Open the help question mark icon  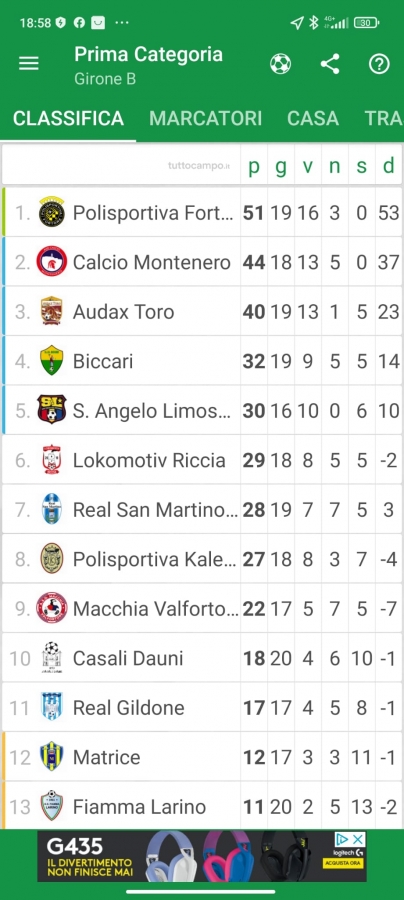click(x=379, y=64)
